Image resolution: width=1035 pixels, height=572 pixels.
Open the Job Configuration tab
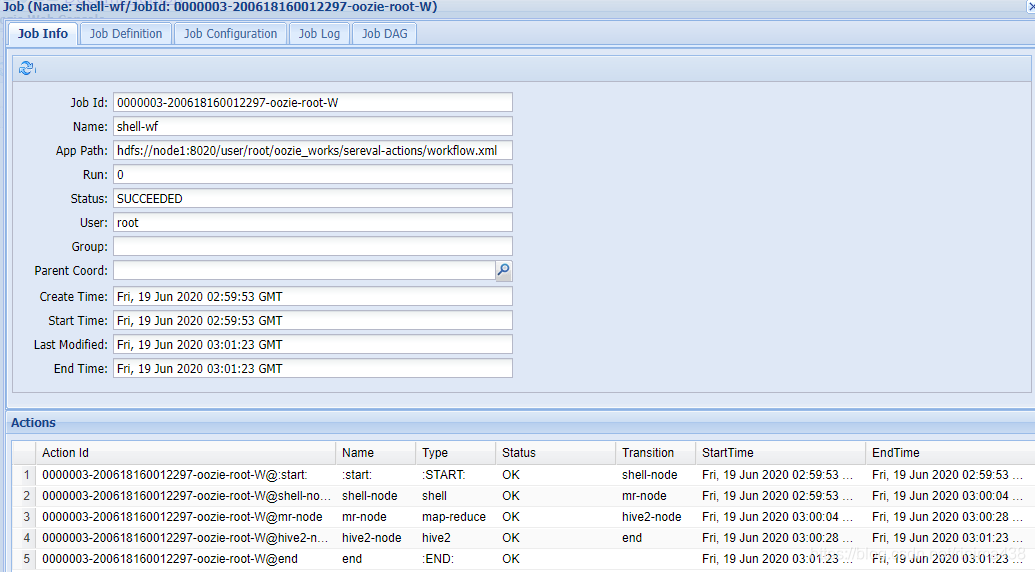click(230, 34)
